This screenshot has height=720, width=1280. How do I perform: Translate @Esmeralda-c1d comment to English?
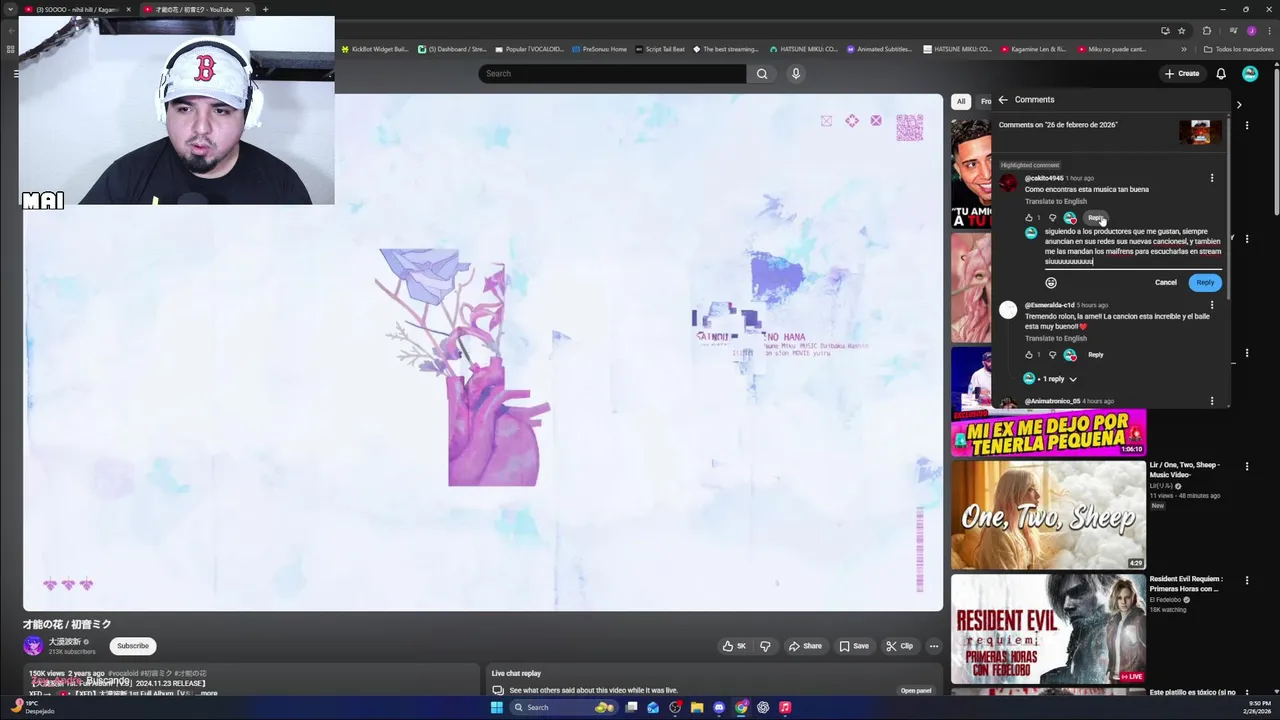click(1055, 338)
